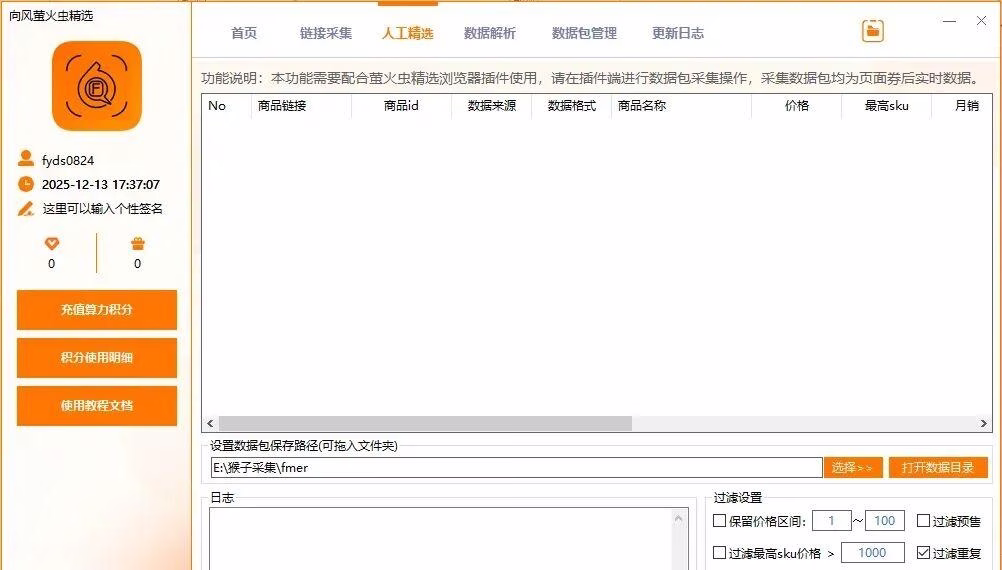Click the gift box icon in the sidebar

click(x=137, y=243)
